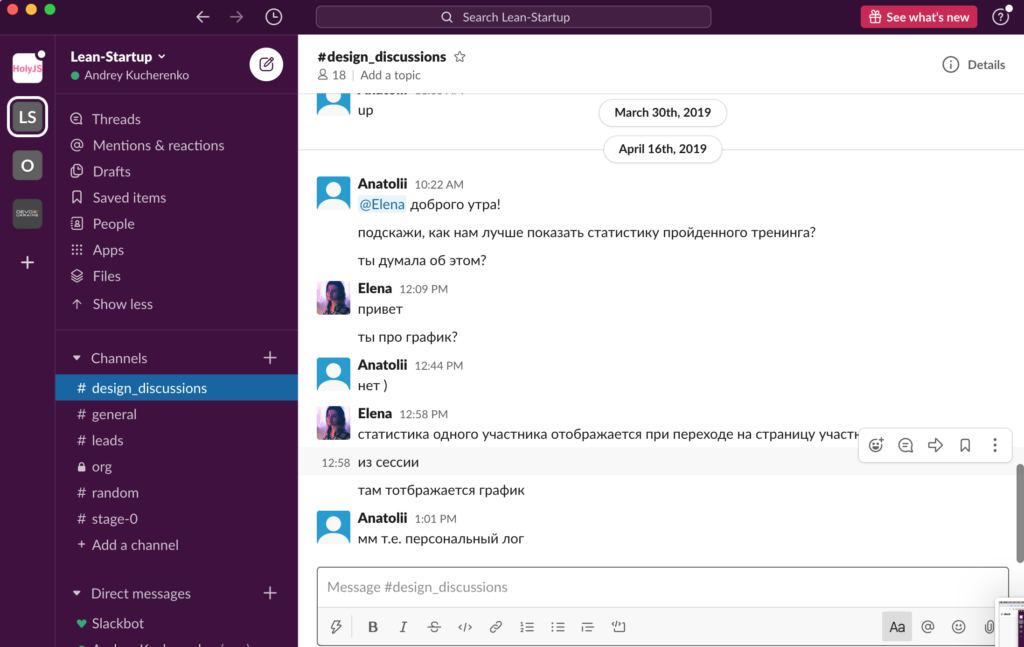Open the shortcuts lightning bolt
The height and width of the screenshot is (647, 1024).
point(336,627)
